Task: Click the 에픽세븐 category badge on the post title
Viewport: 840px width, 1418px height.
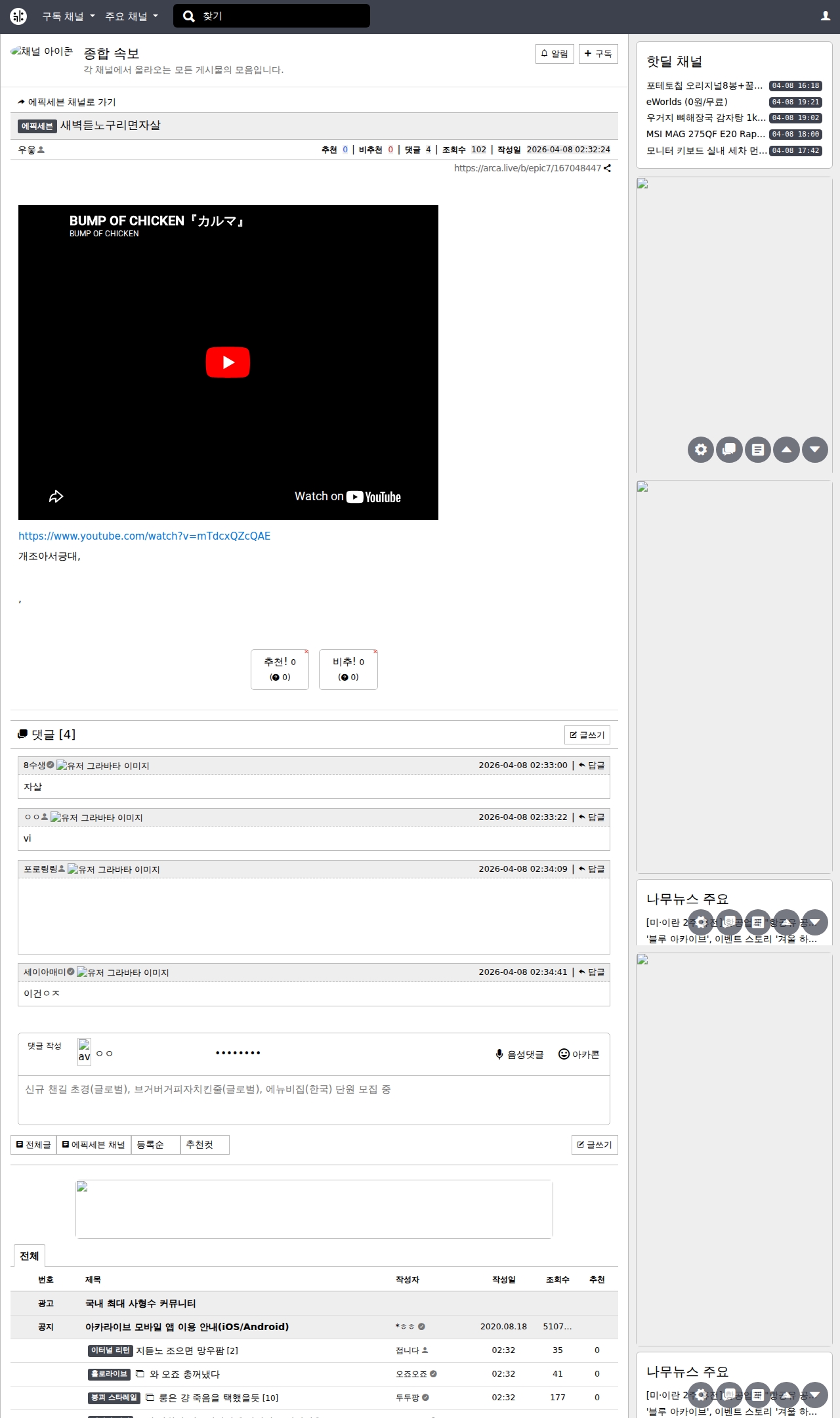Action: [x=37, y=126]
